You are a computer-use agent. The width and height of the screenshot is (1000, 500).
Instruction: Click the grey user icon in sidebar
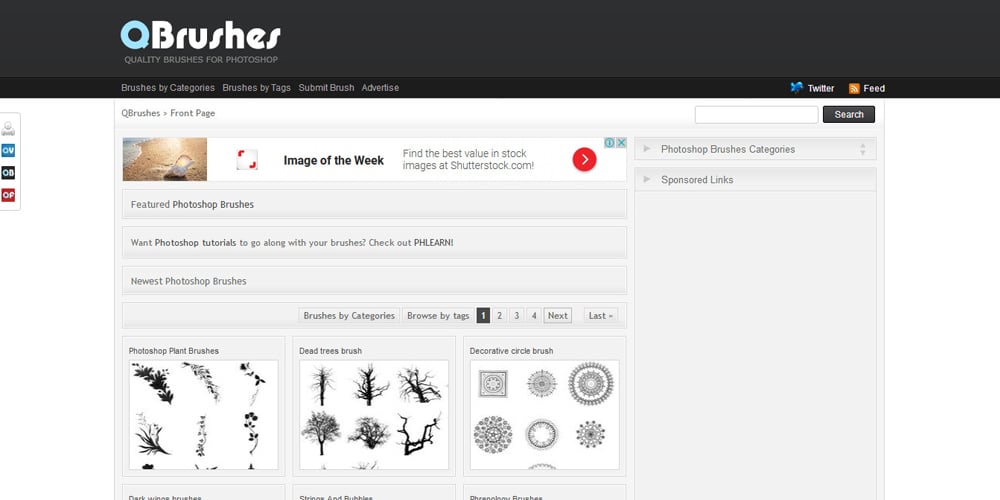point(8,129)
